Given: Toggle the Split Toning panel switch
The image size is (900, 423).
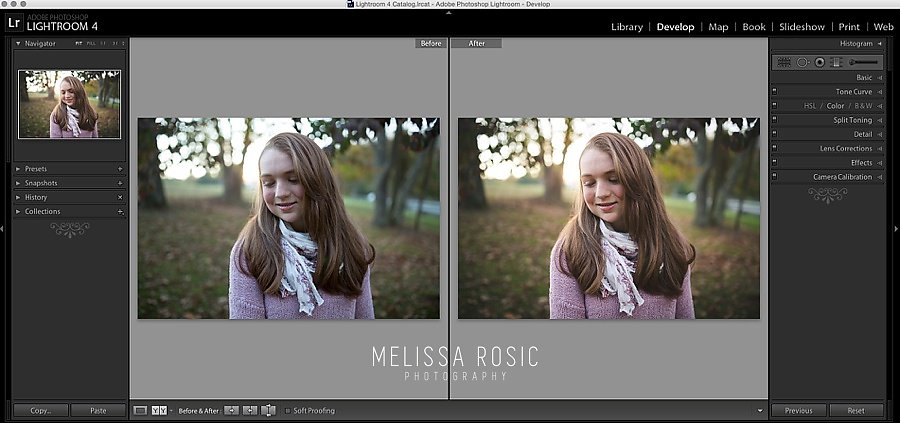Looking at the screenshot, I should pyautogui.click(x=774, y=119).
